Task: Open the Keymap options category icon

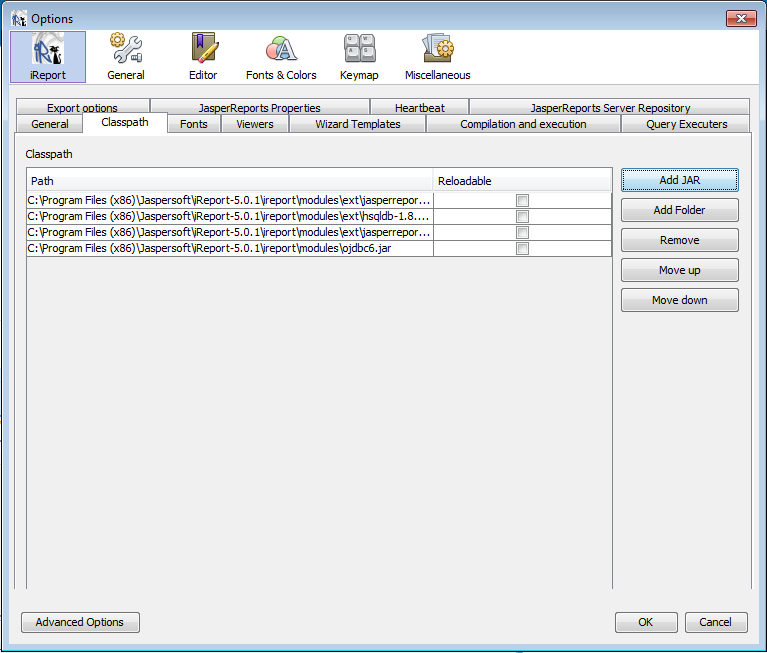Action: click(x=360, y=57)
